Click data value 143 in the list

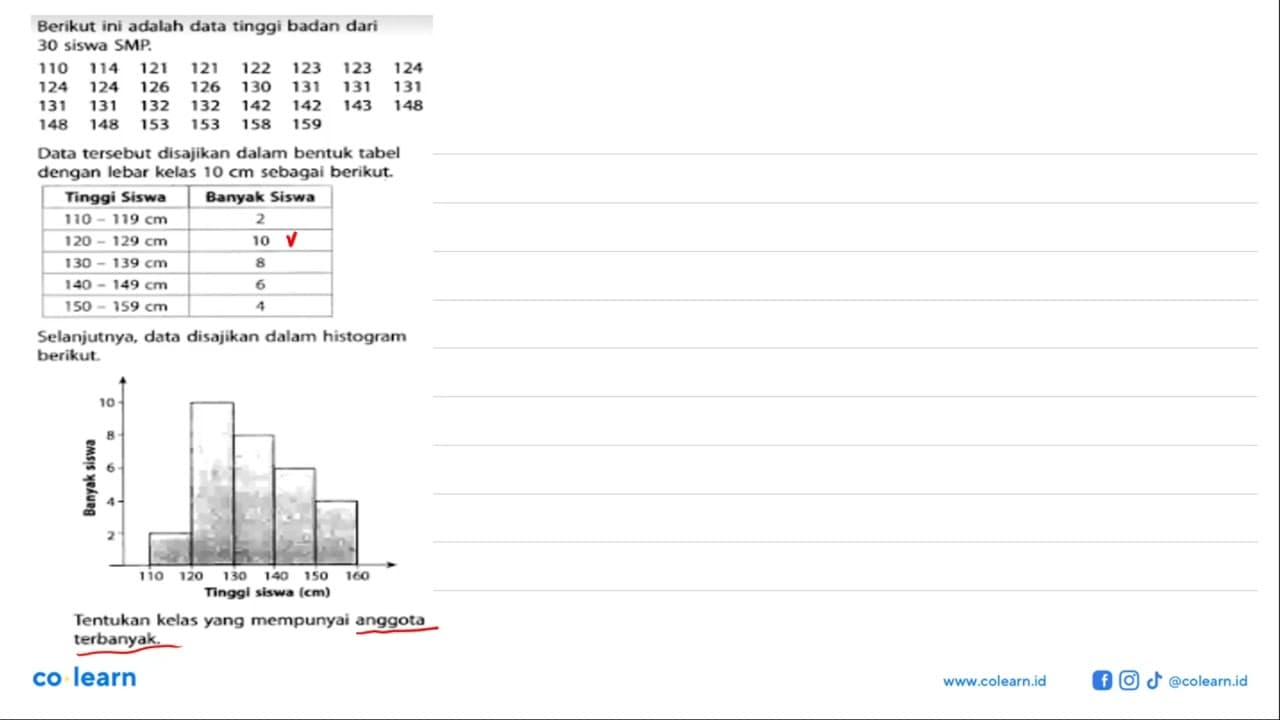click(x=357, y=106)
